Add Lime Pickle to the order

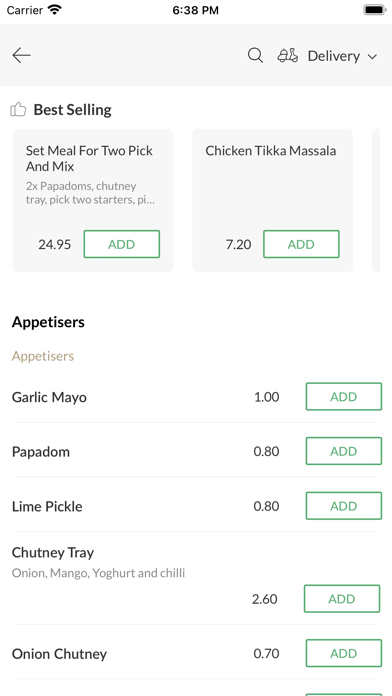pos(344,506)
